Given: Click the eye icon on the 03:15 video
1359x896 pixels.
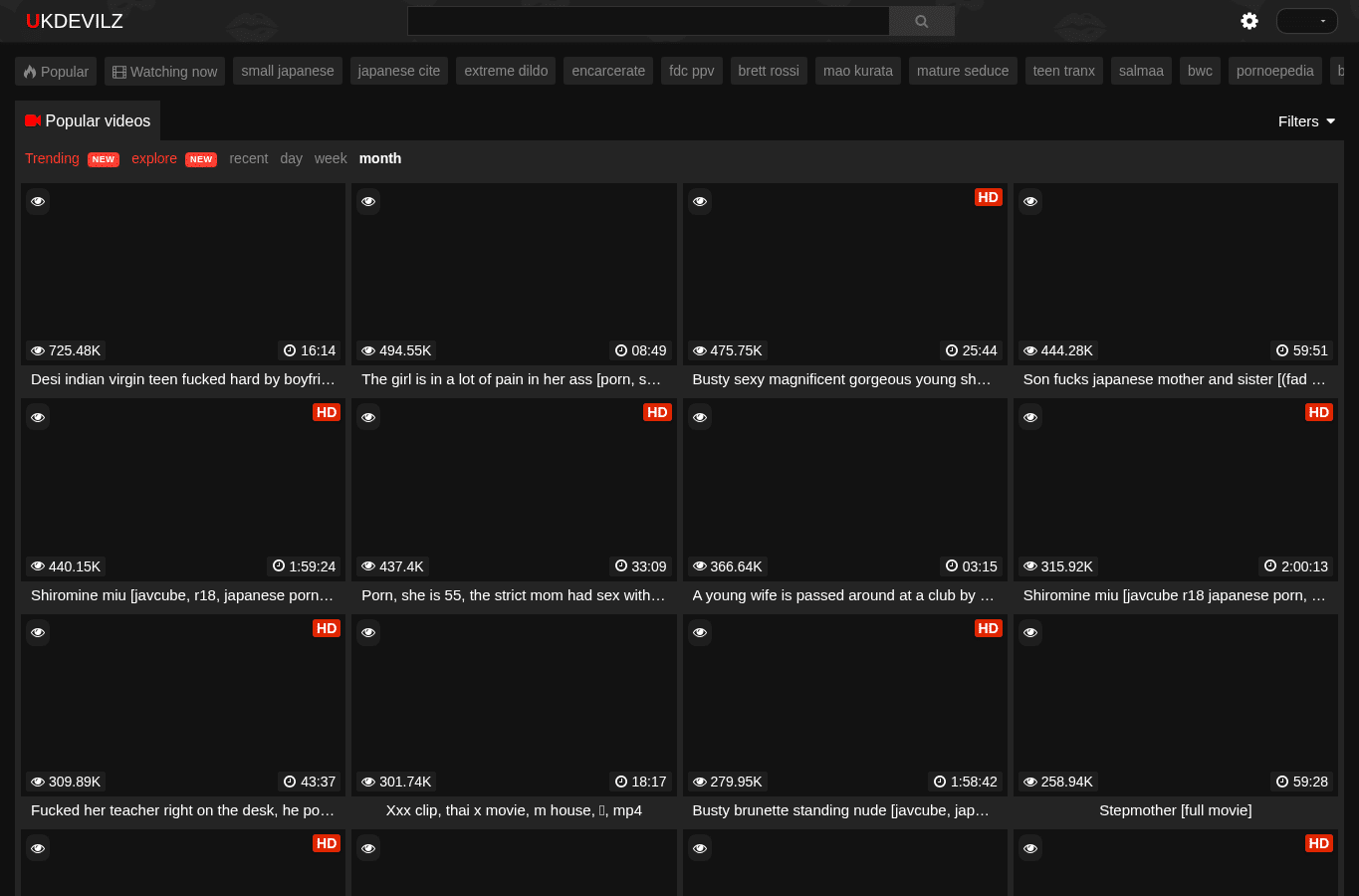Looking at the screenshot, I should [x=700, y=417].
